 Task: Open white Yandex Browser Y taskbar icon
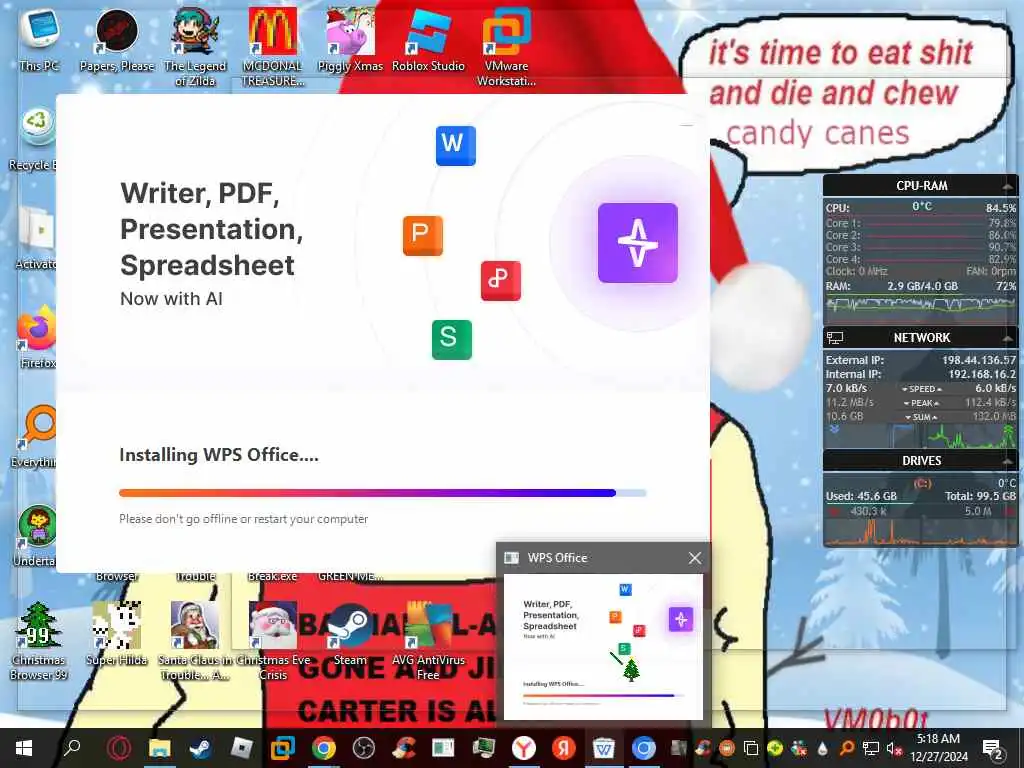tap(523, 748)
